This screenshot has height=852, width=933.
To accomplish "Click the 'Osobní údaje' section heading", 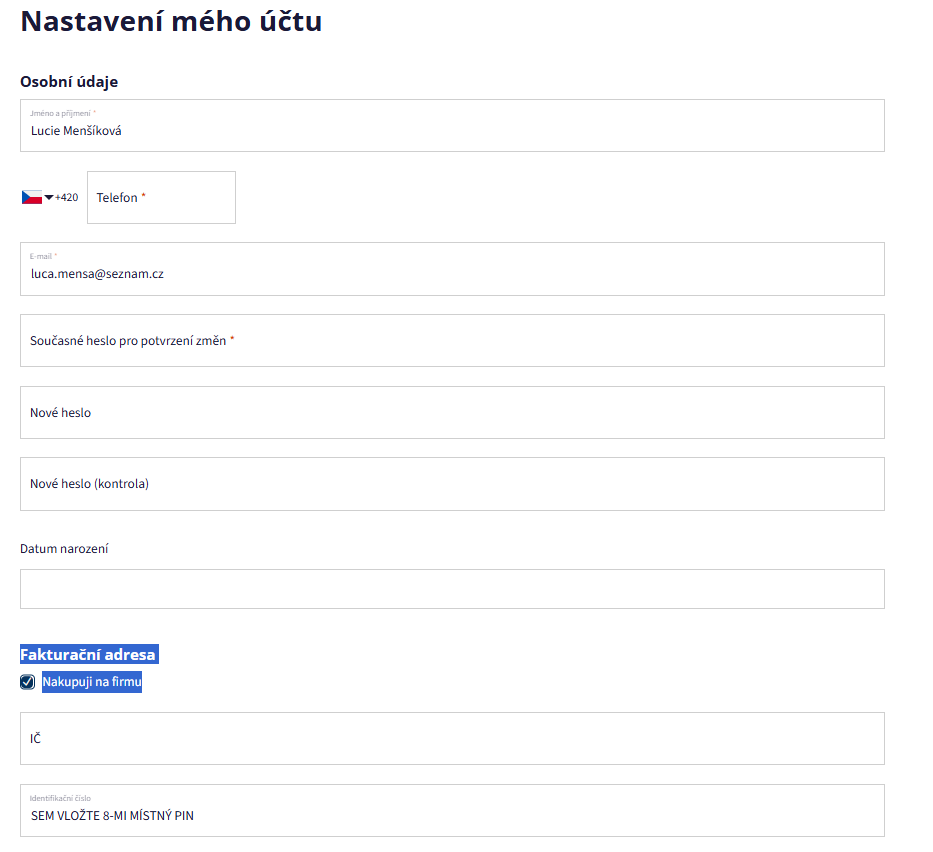I will (69, 81).
